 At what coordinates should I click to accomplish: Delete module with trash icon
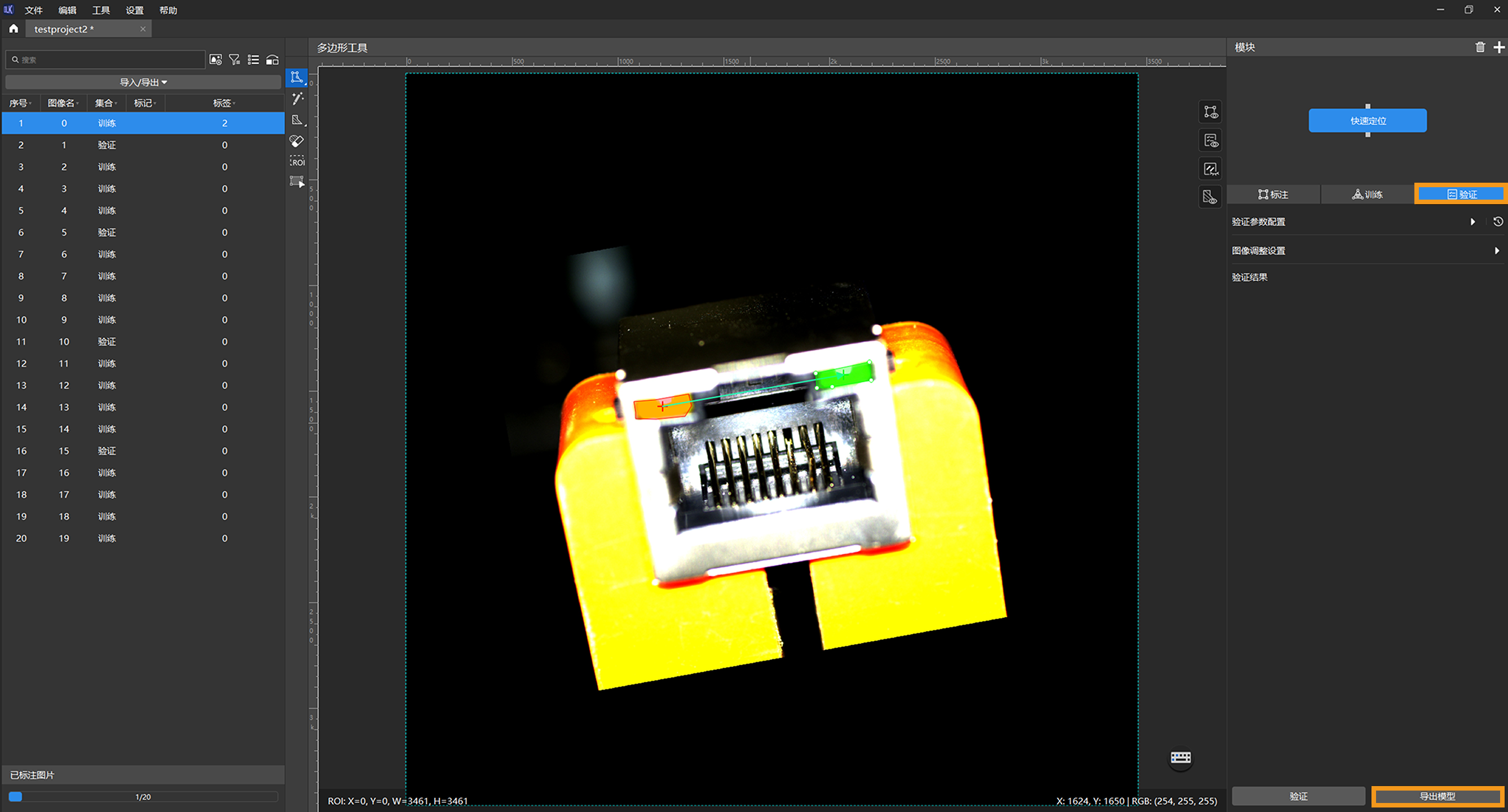(x=1480, y=47)
